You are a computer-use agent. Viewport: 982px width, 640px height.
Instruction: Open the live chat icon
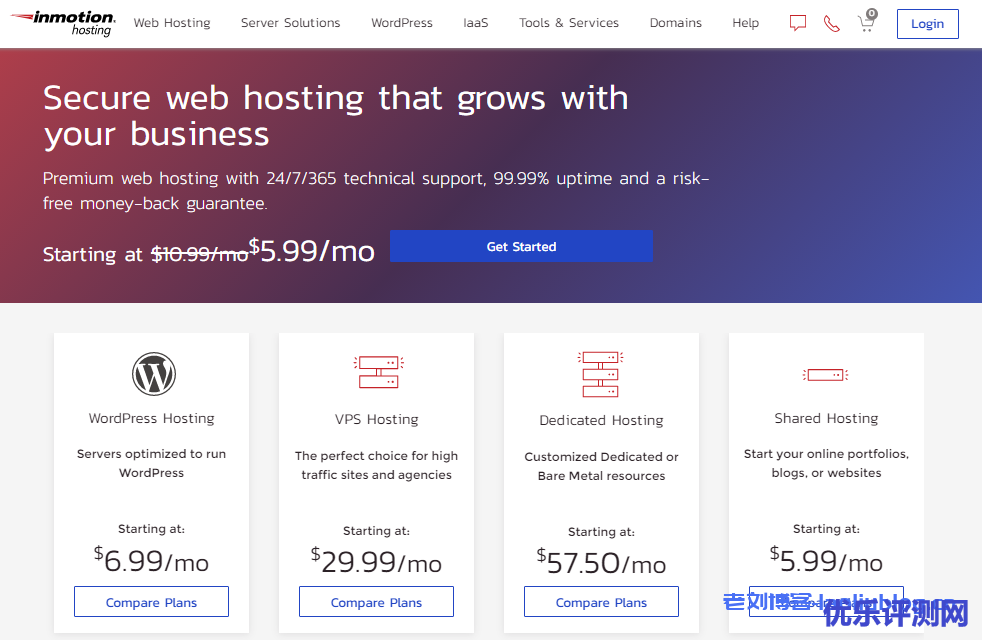(x=797, y=23)
